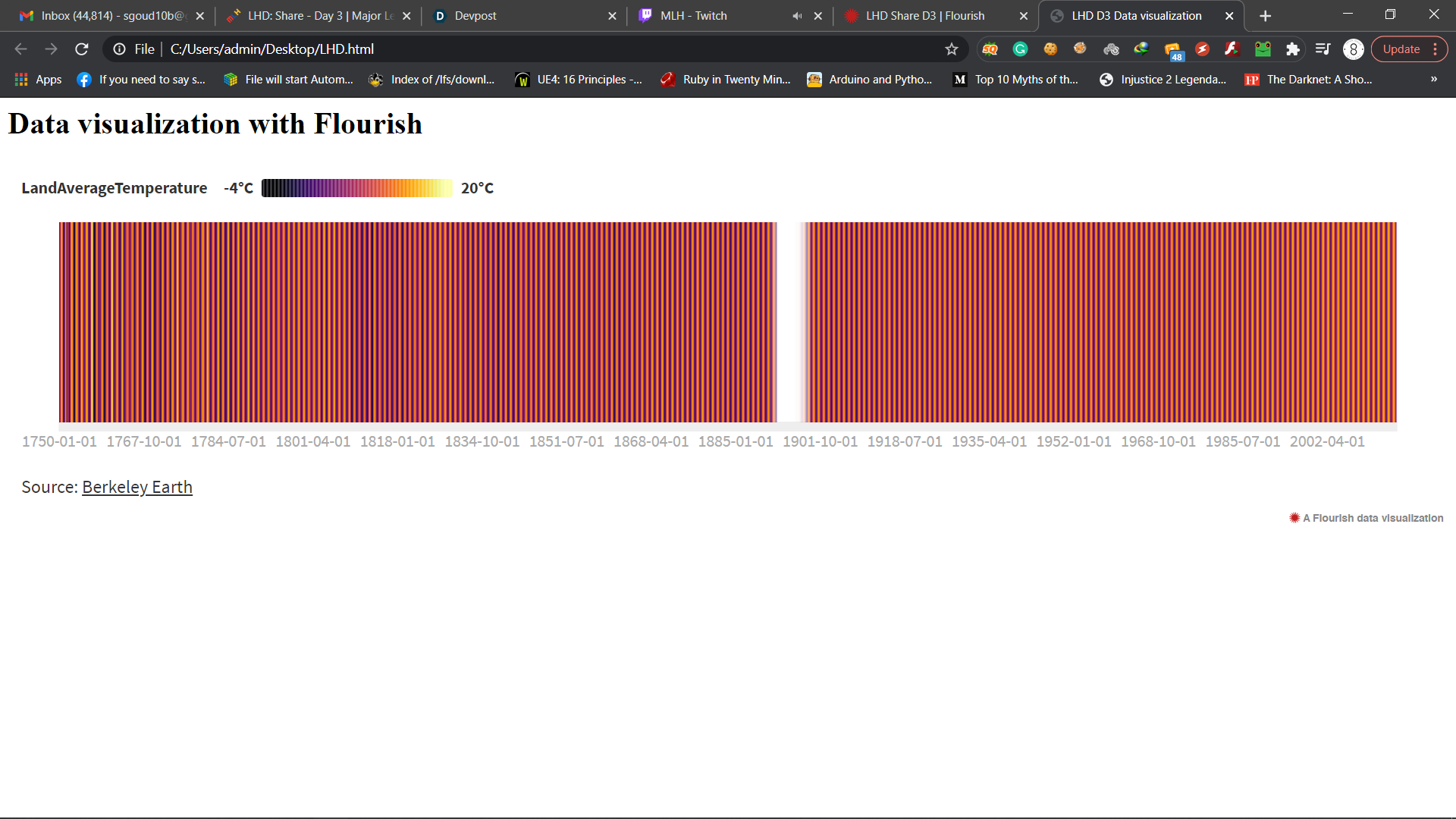Open the Extensions puzzle-piece icon
The image size is (1456, 819).
point(1294,49)
